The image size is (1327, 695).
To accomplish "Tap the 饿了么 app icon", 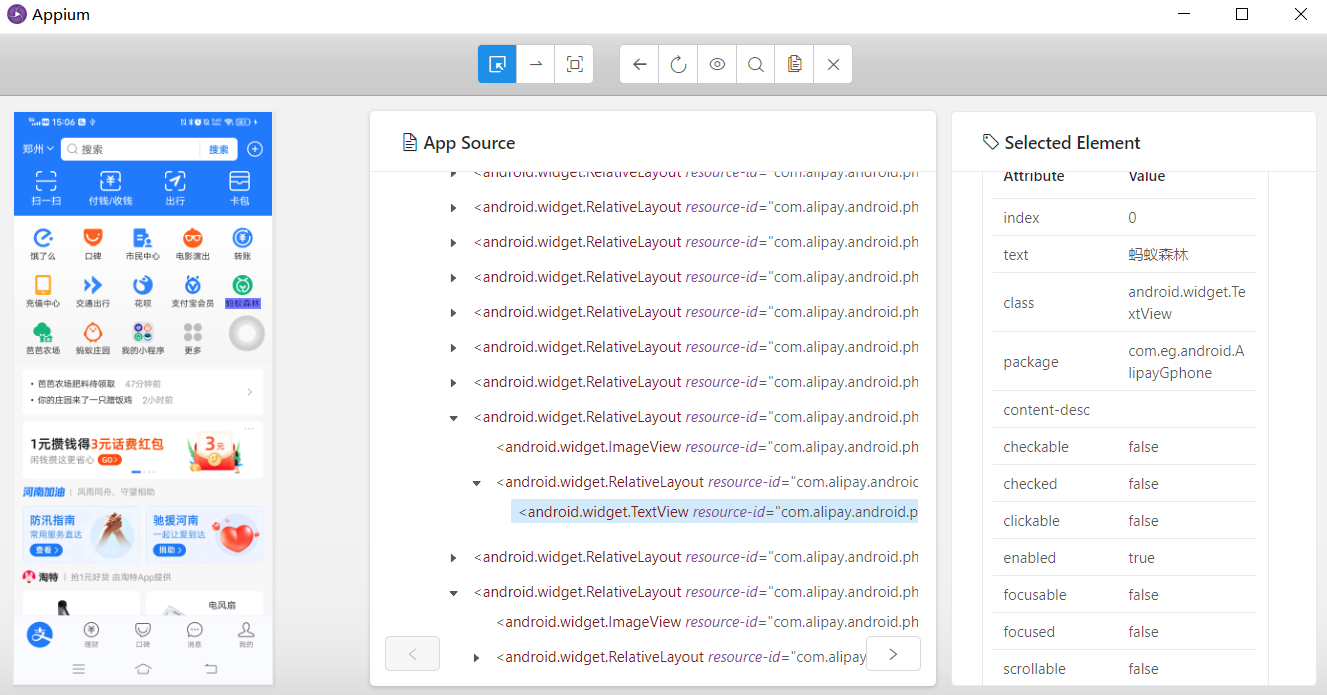I will pos(43,238).
